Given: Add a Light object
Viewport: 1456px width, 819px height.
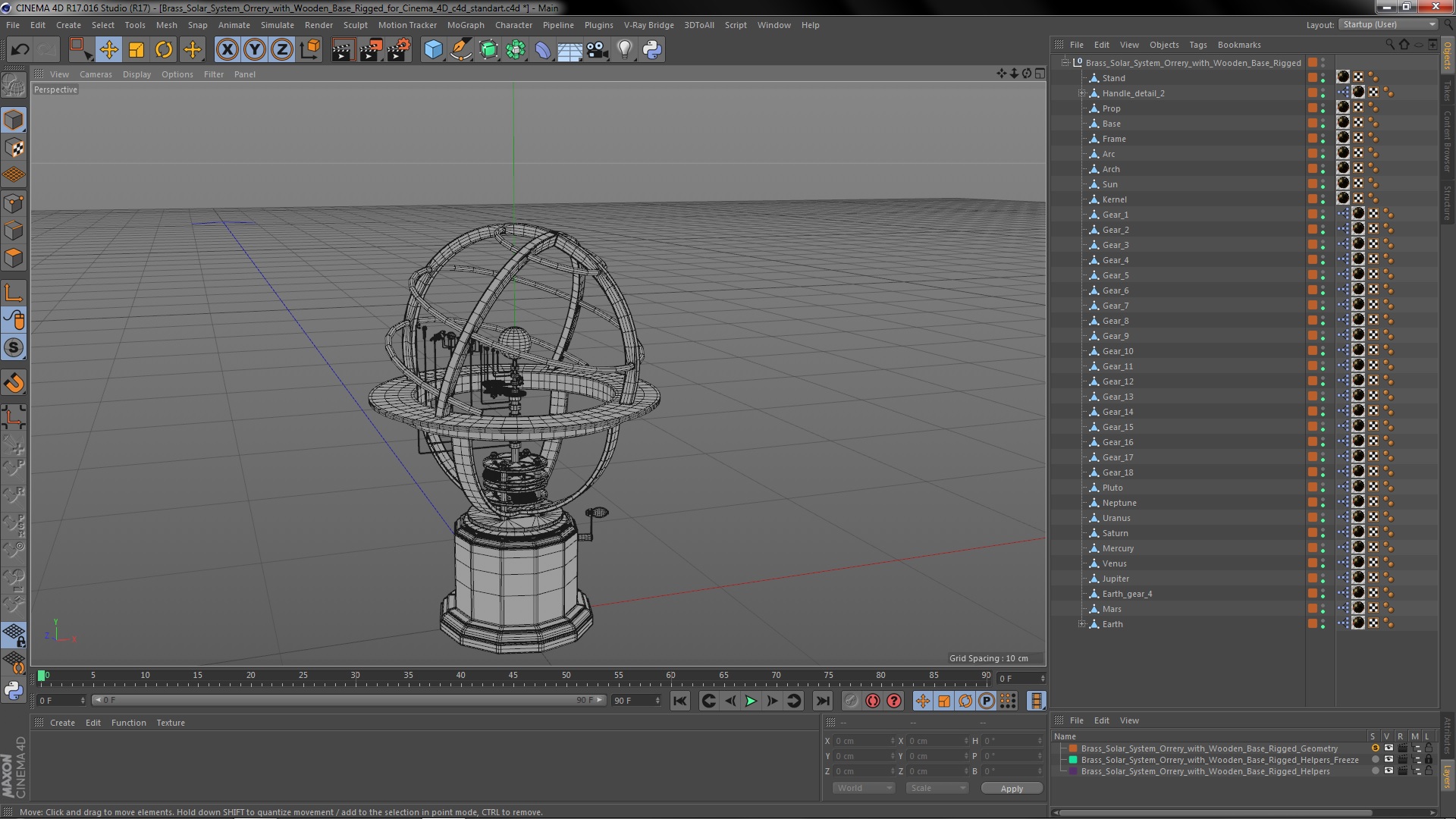Looking at the screenshot, I should coord(625,50).
